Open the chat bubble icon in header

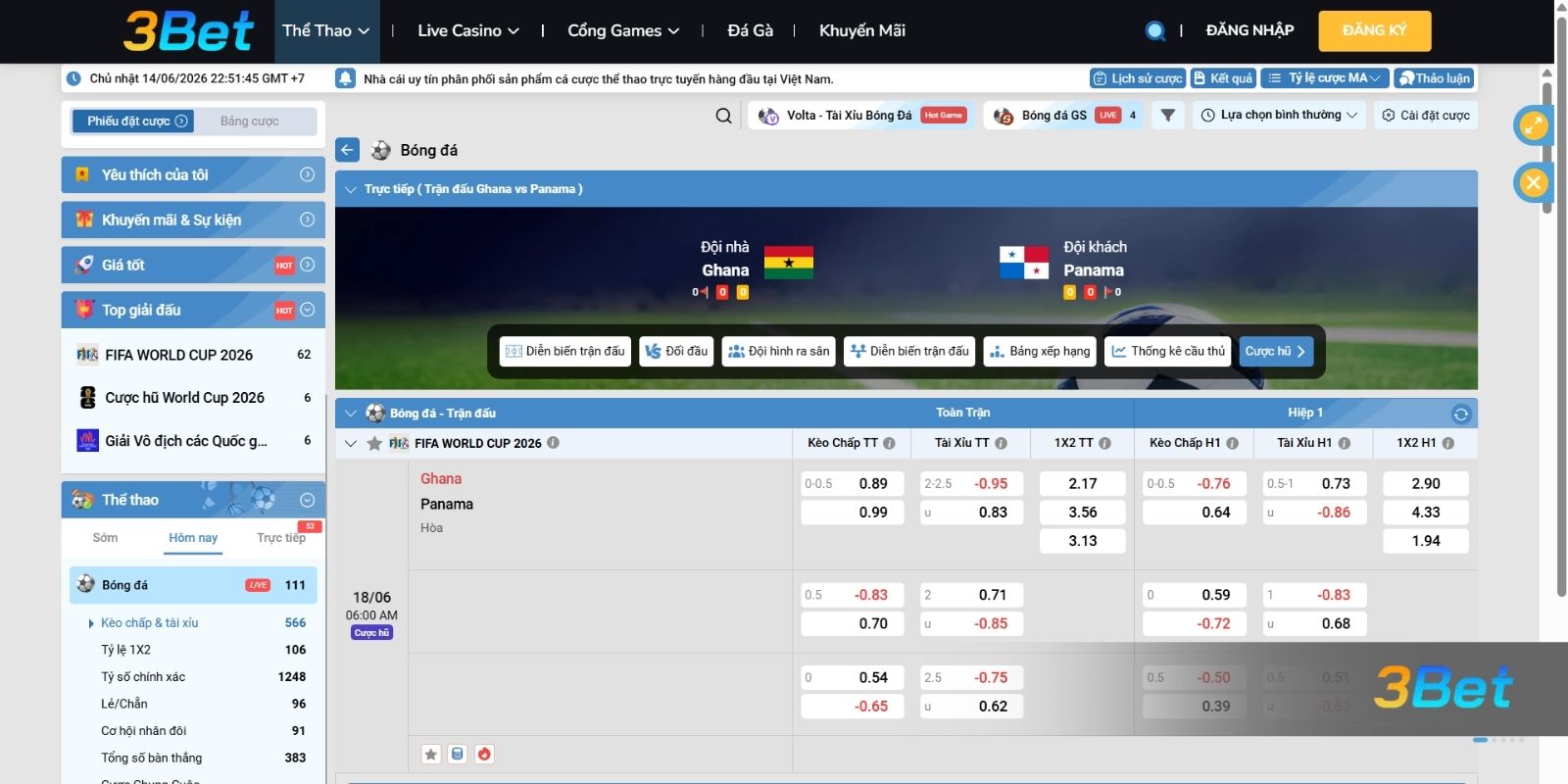(x=1155, y=30)
